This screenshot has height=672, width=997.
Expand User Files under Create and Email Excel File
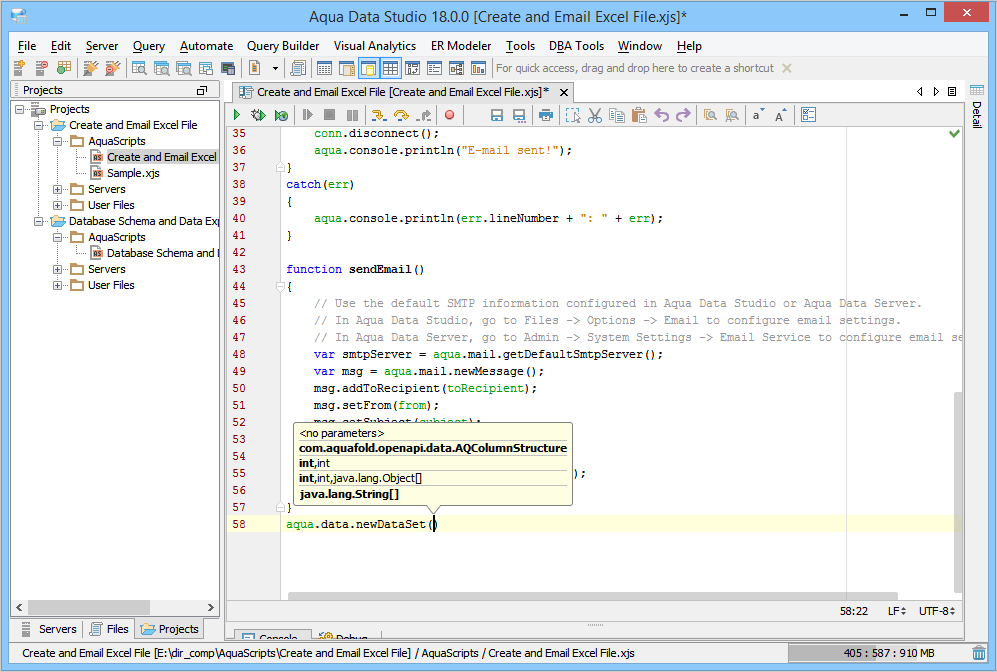pyautogui.click(x=57, y=205)
